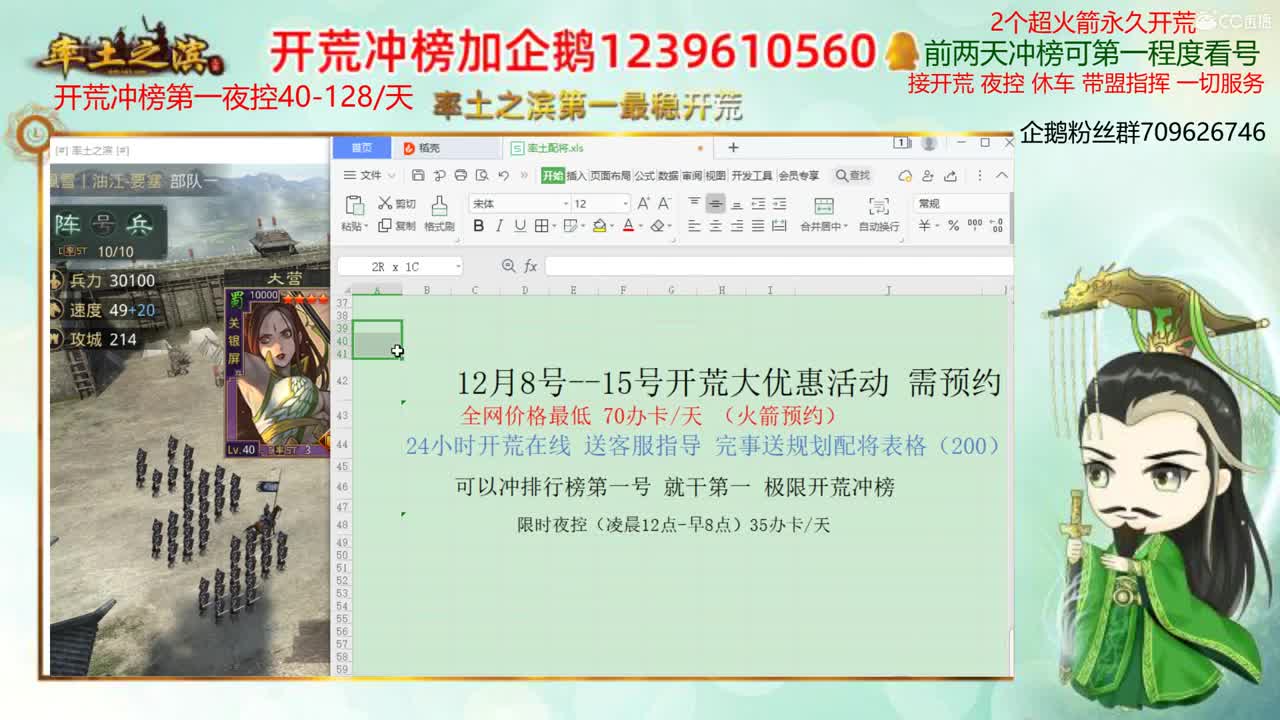Screen dimensions: 1280x720
Task: Click the collaboration person icon
Action: coord(928,176)
